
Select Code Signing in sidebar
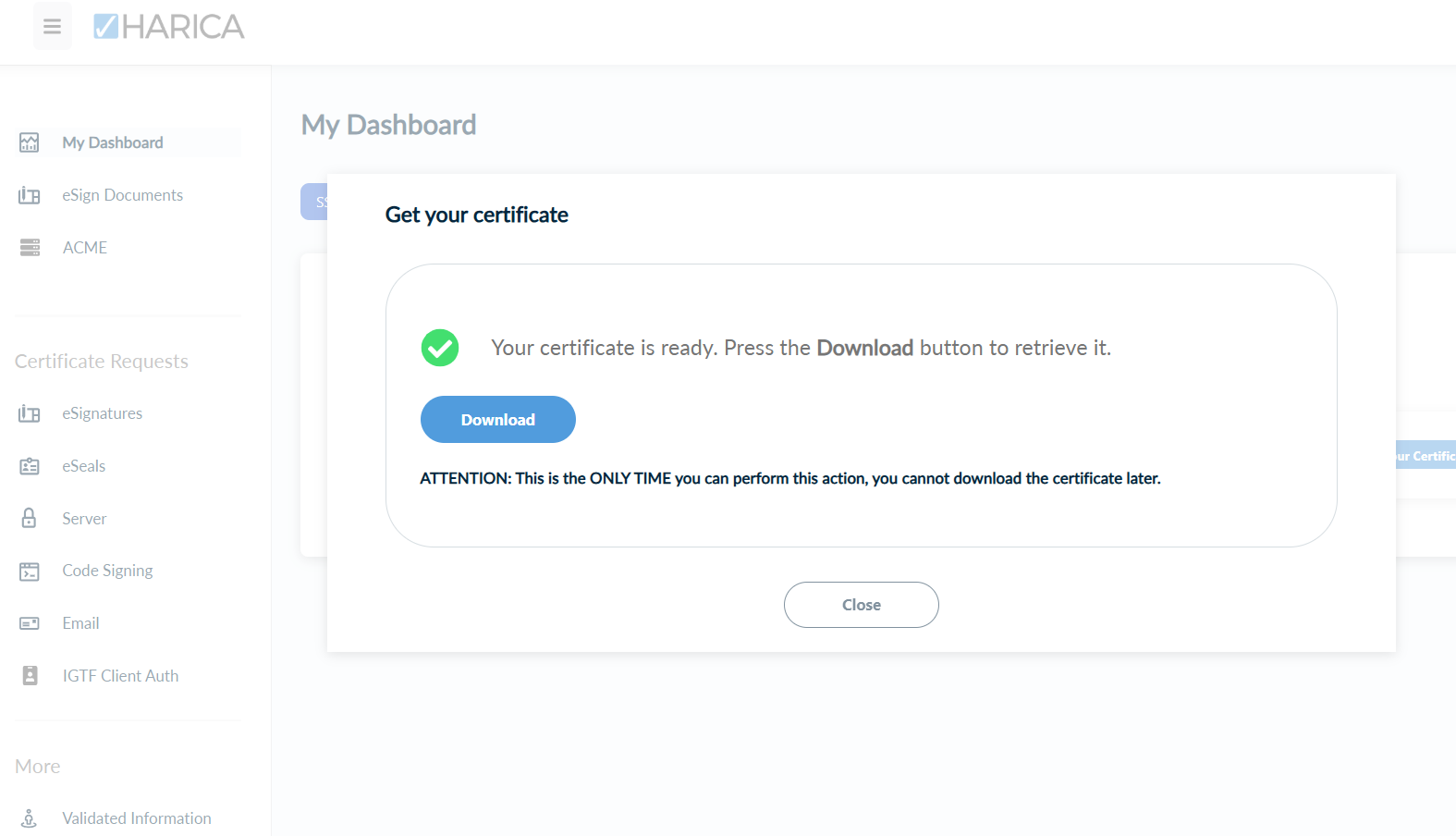pos(107,571)
